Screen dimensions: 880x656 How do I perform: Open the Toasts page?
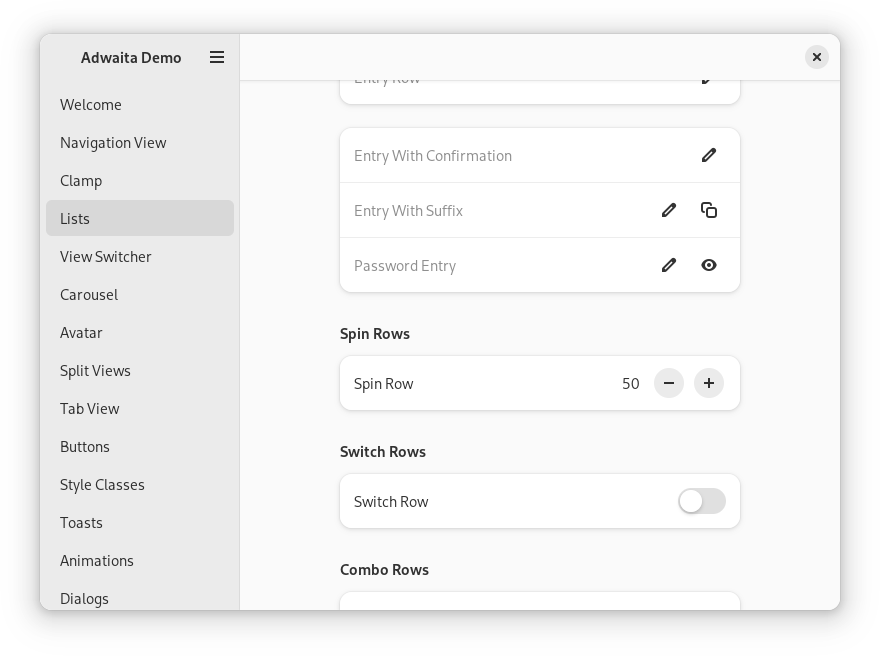[x=140, y=522]
